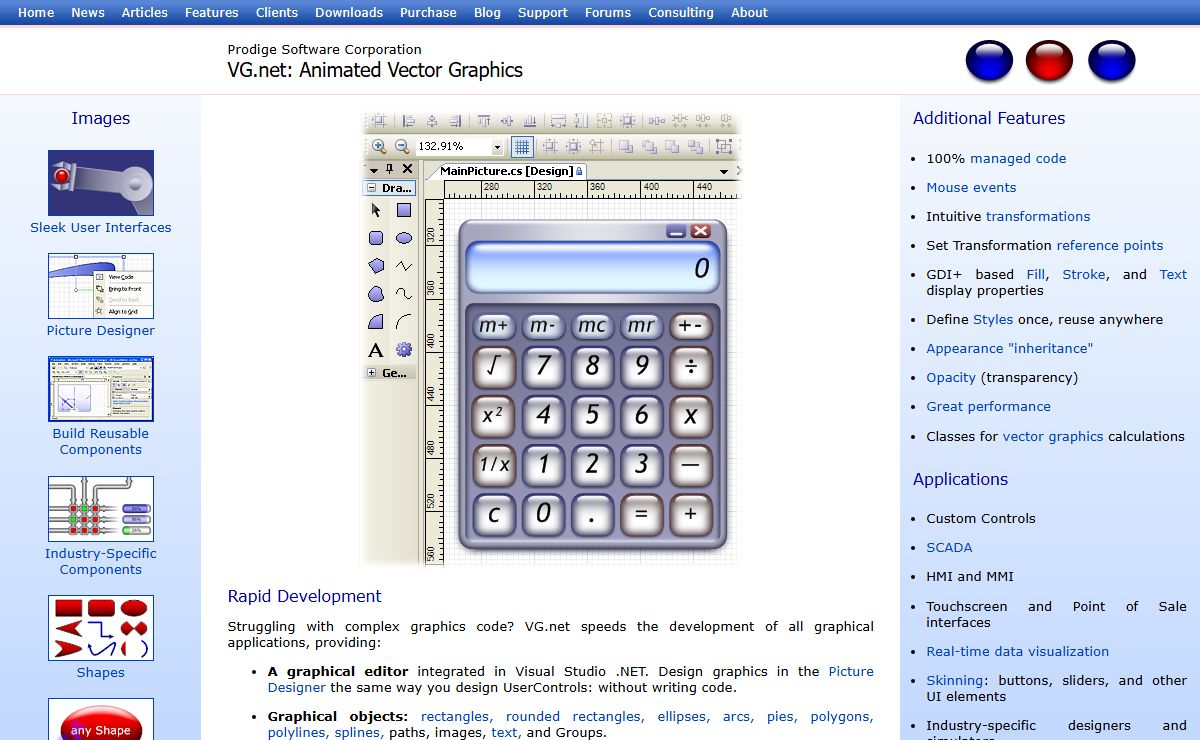Collapse the 'Dra...' toolbox section
This screenshot has height=740, width=1200.
(x=372, y=188)
